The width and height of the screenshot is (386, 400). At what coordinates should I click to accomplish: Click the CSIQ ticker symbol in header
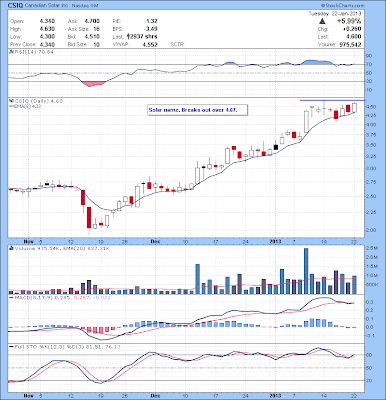coord(16,6)
